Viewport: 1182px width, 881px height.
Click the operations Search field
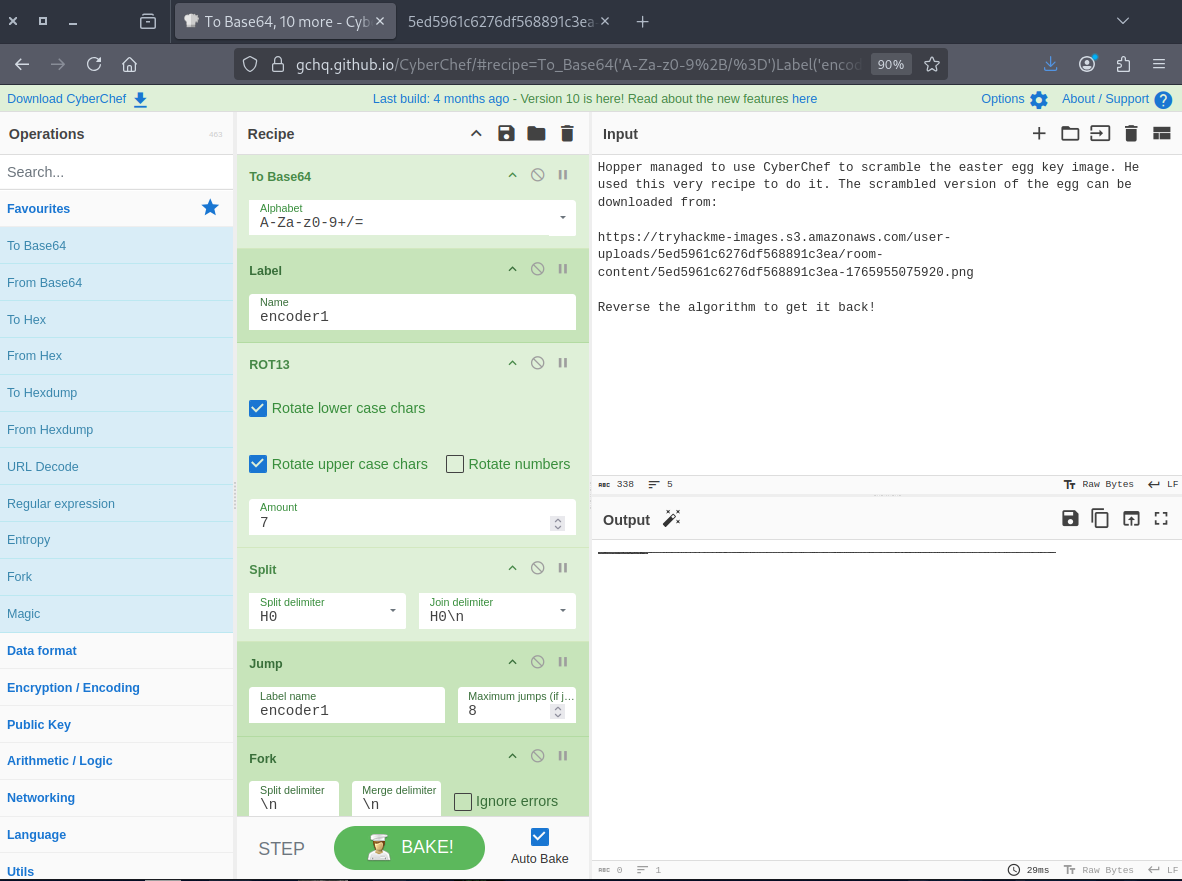116,172
